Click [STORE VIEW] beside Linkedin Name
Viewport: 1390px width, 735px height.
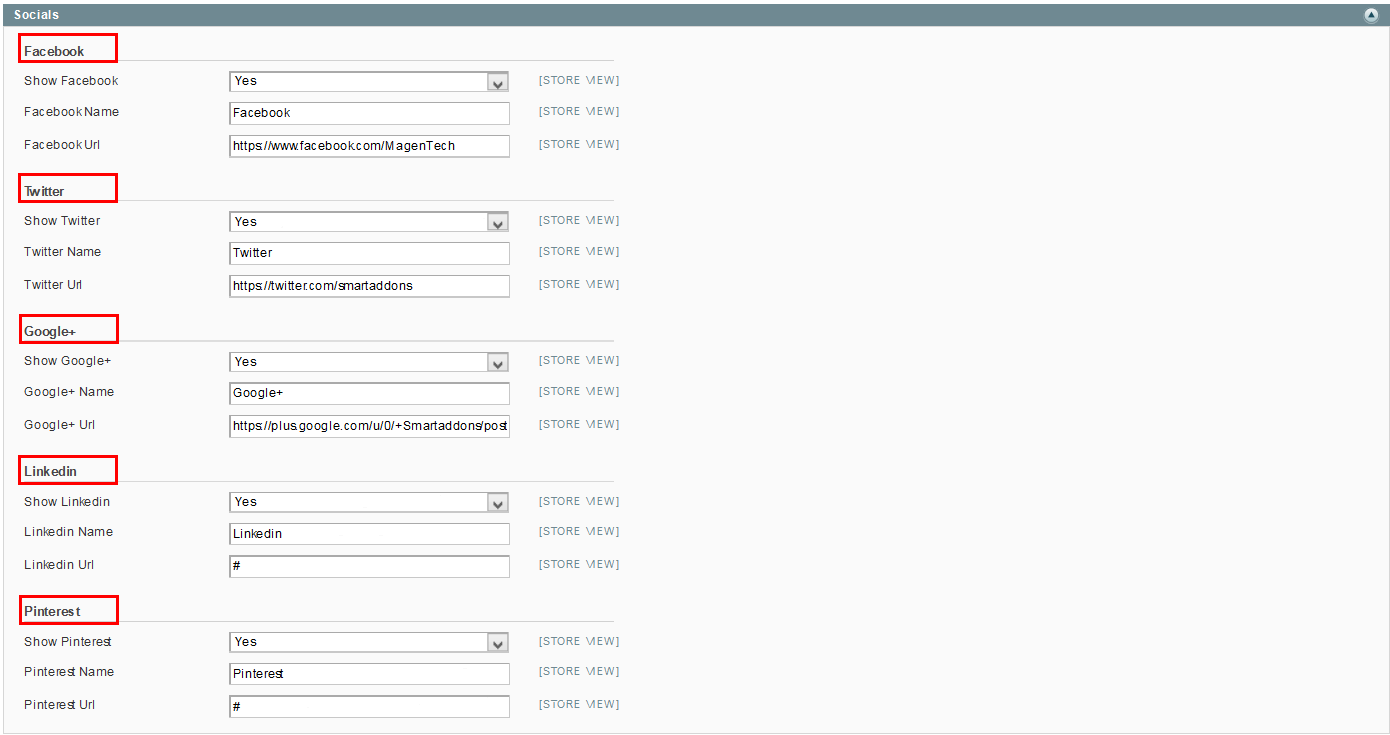point(579,532)
